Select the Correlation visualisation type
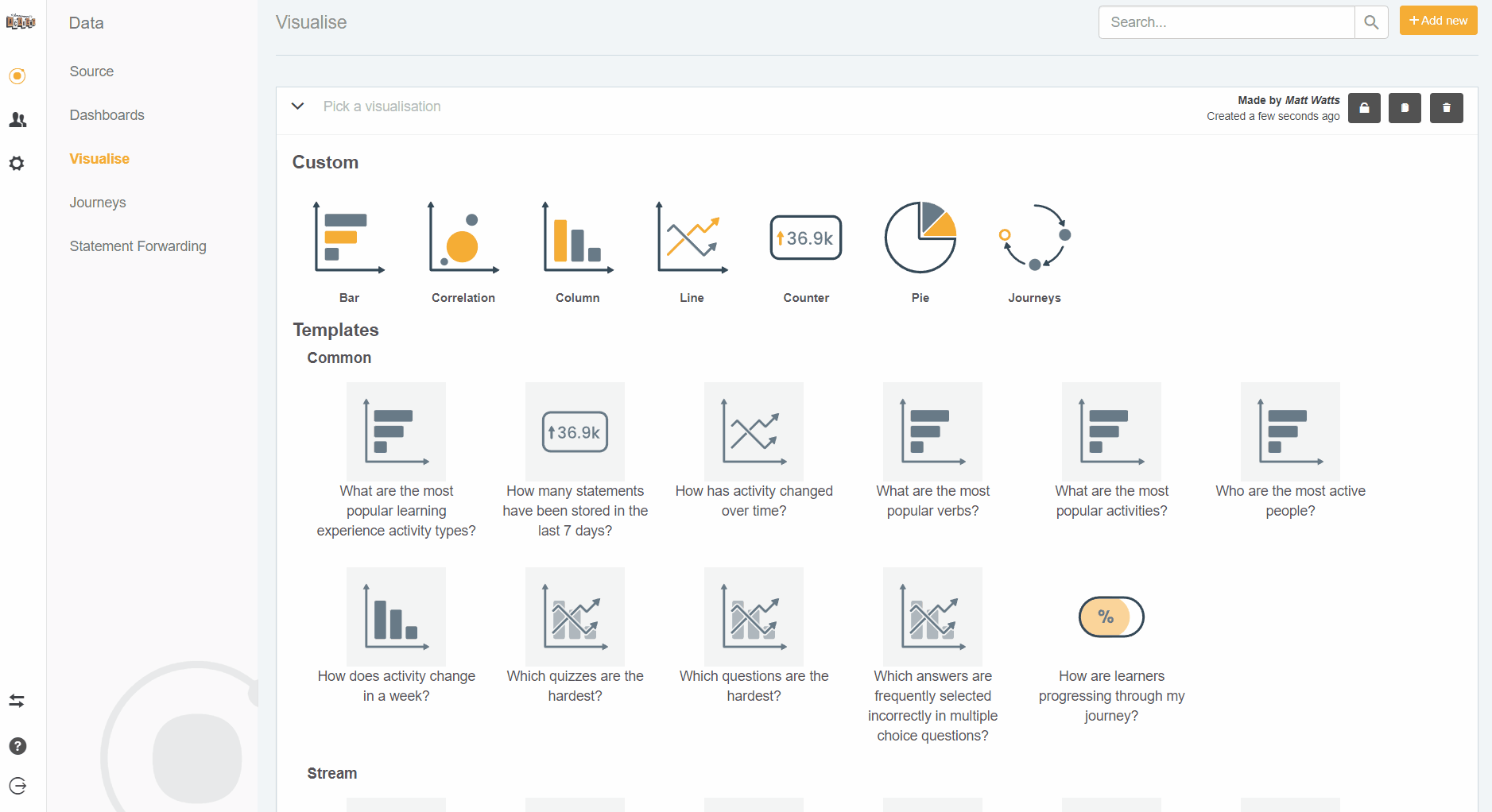1492x812 pixels. click(463, 237)
